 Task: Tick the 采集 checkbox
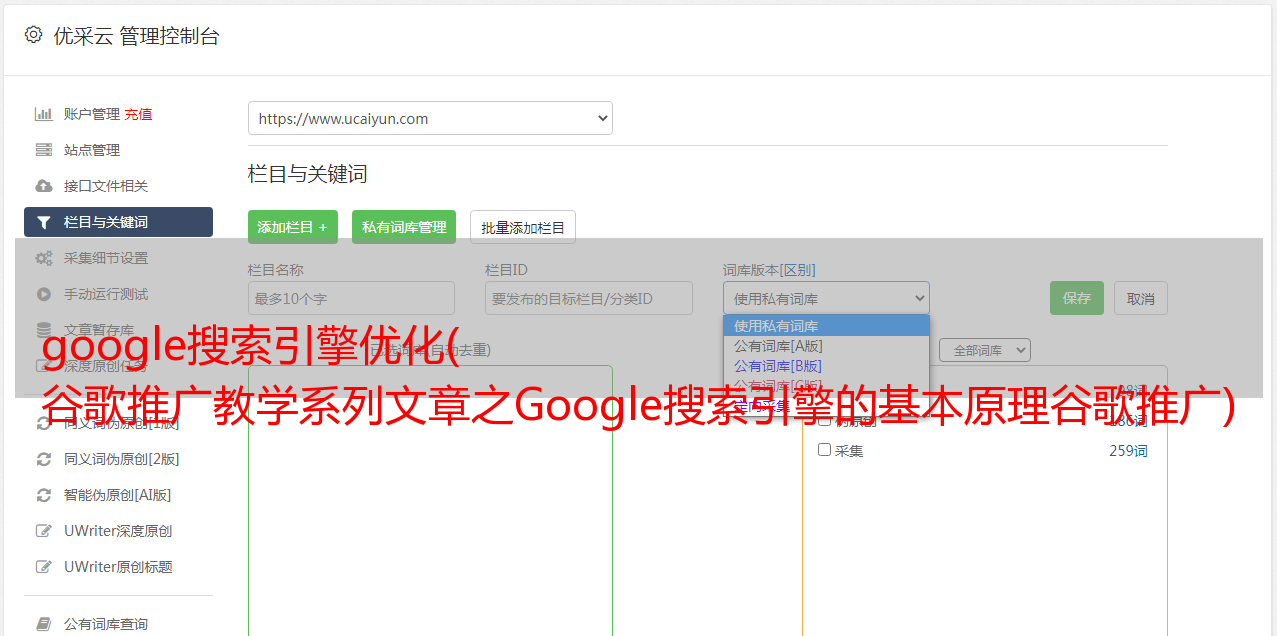click(825, 450)
